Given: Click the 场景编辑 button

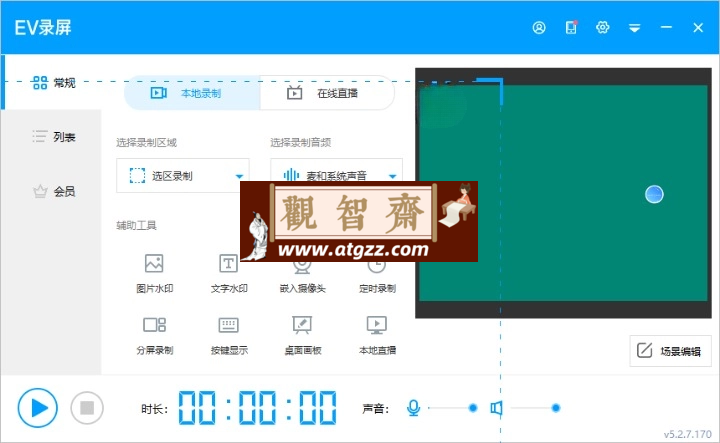Looking at the screenshot, I should click(x=670, y=351).
